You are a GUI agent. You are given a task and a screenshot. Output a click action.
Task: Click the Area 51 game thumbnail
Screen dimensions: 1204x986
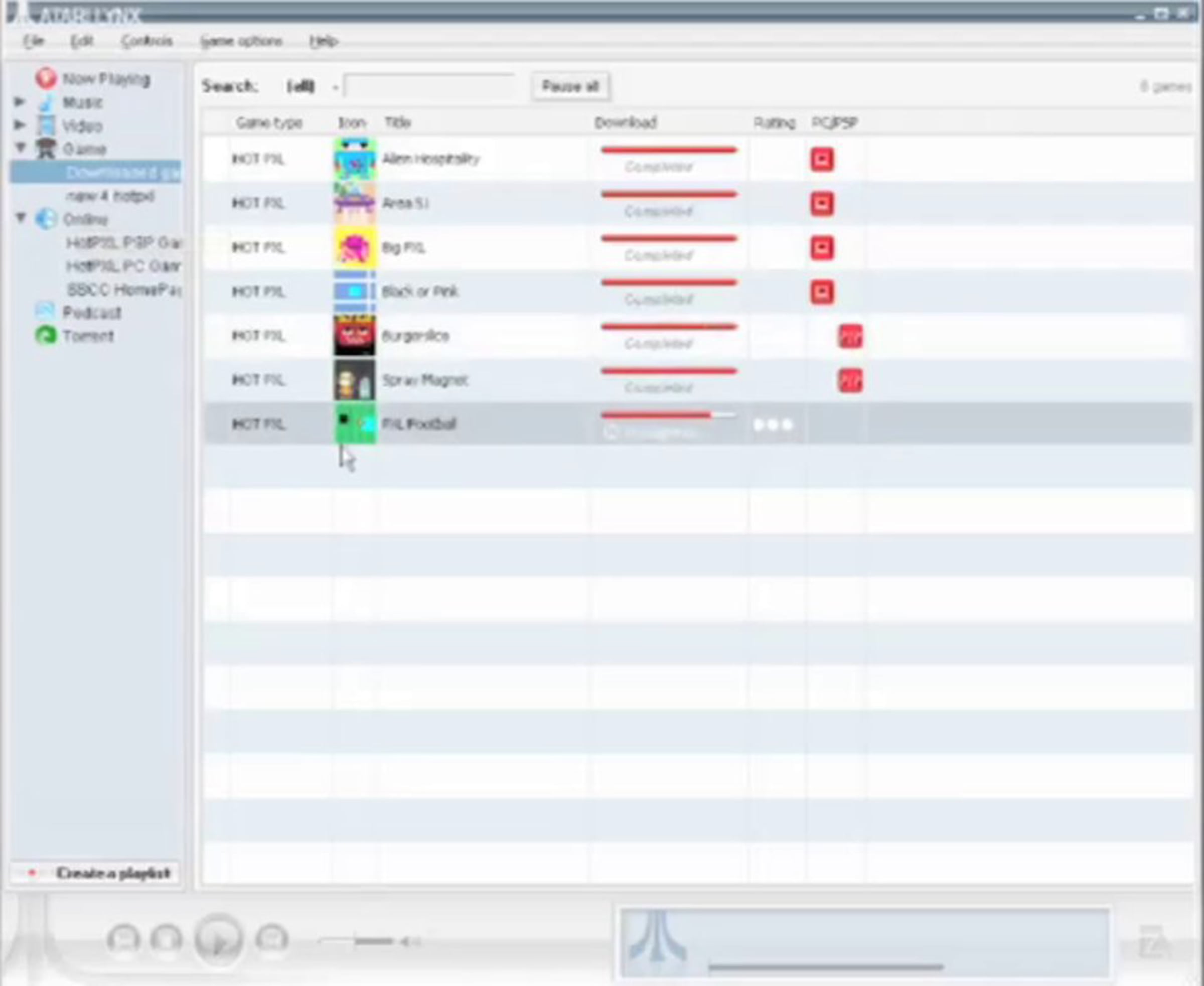pos(354,203)
